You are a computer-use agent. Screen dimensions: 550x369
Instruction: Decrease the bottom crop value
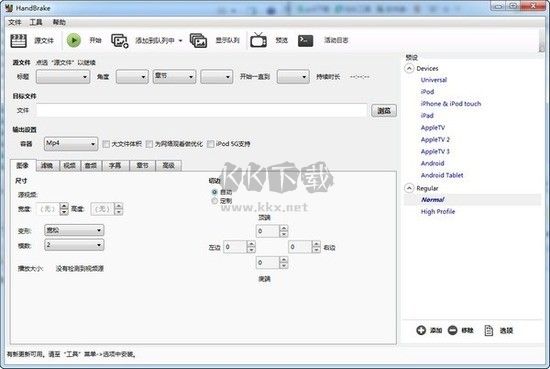pos(284,266)
